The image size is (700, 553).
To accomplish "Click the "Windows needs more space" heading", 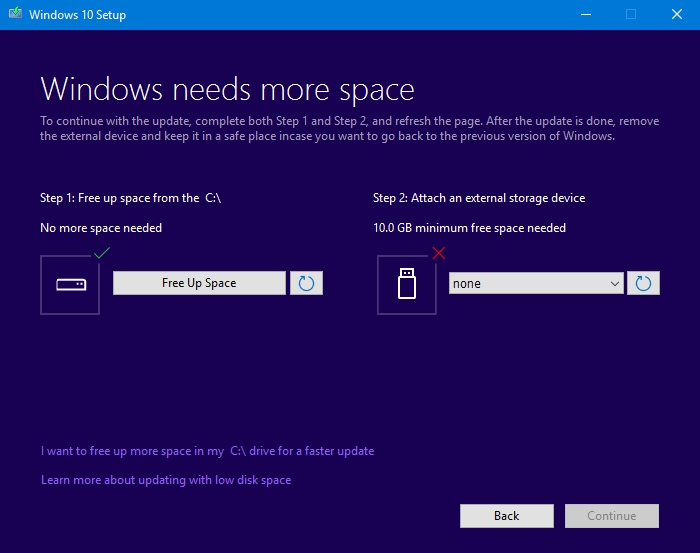I will pyautogui.click(x=227, y=89).
